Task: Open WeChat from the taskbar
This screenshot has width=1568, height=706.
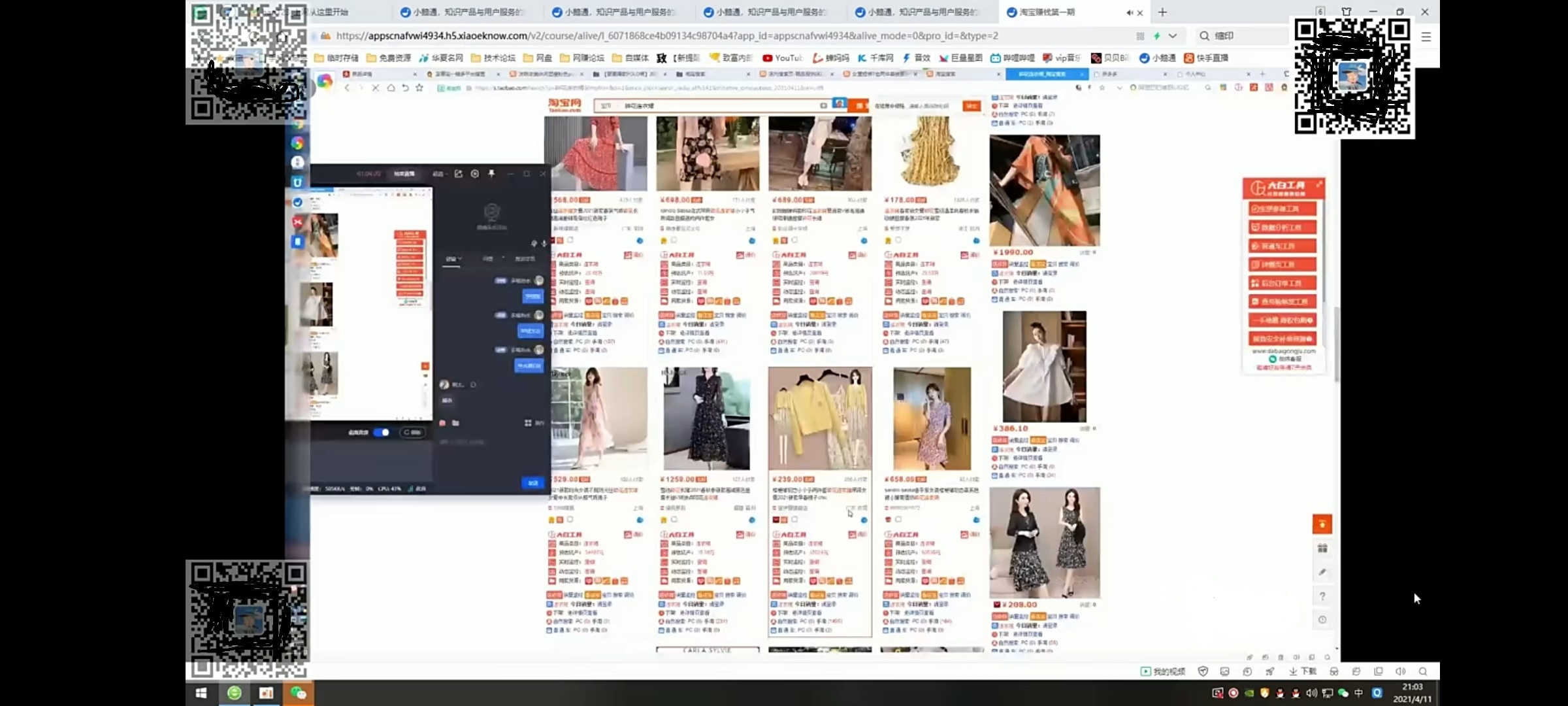Action: pyautogui.click(x=299, y=693)
